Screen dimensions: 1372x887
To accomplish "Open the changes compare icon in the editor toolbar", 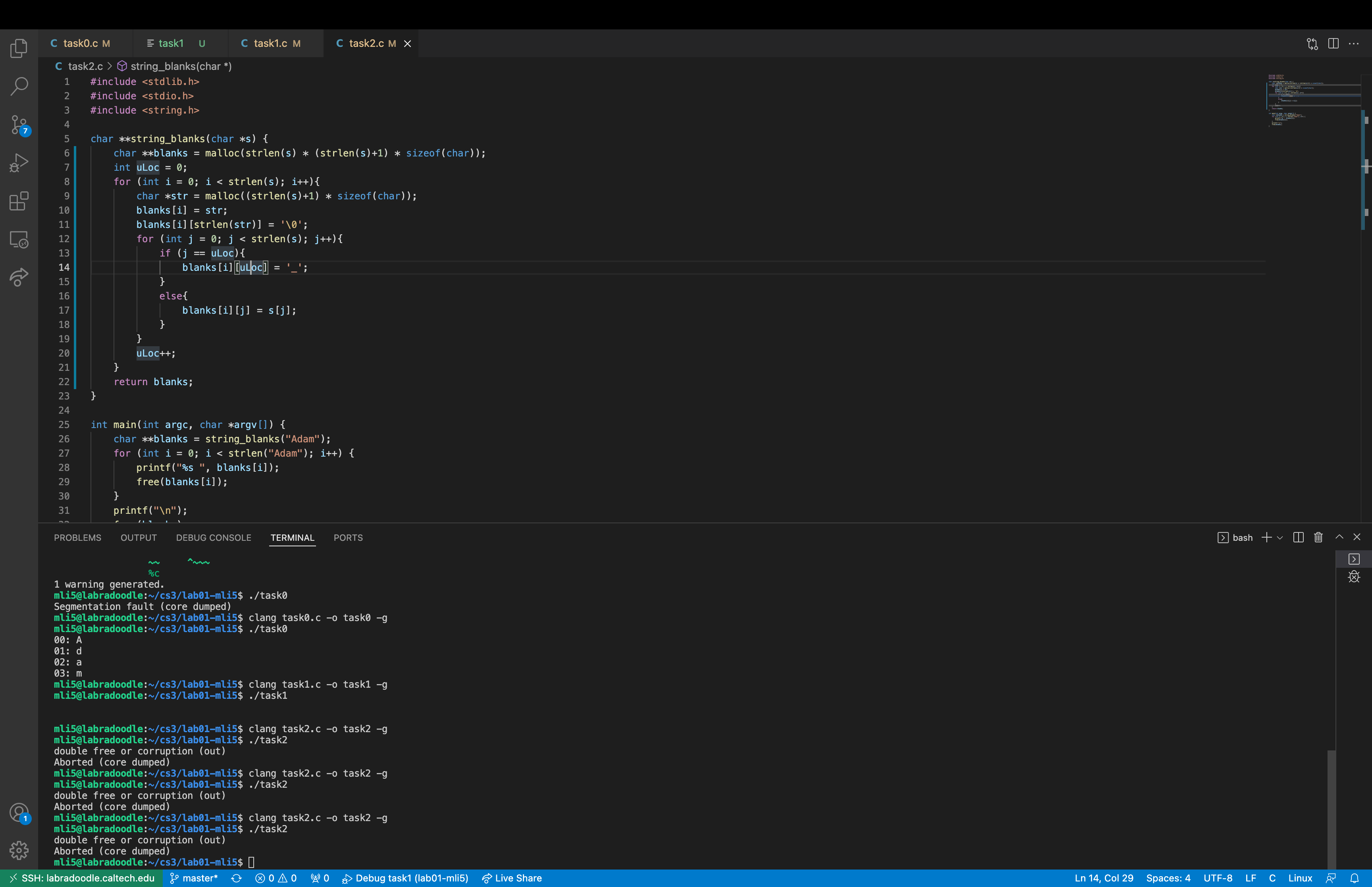I will coord(1312,44).
